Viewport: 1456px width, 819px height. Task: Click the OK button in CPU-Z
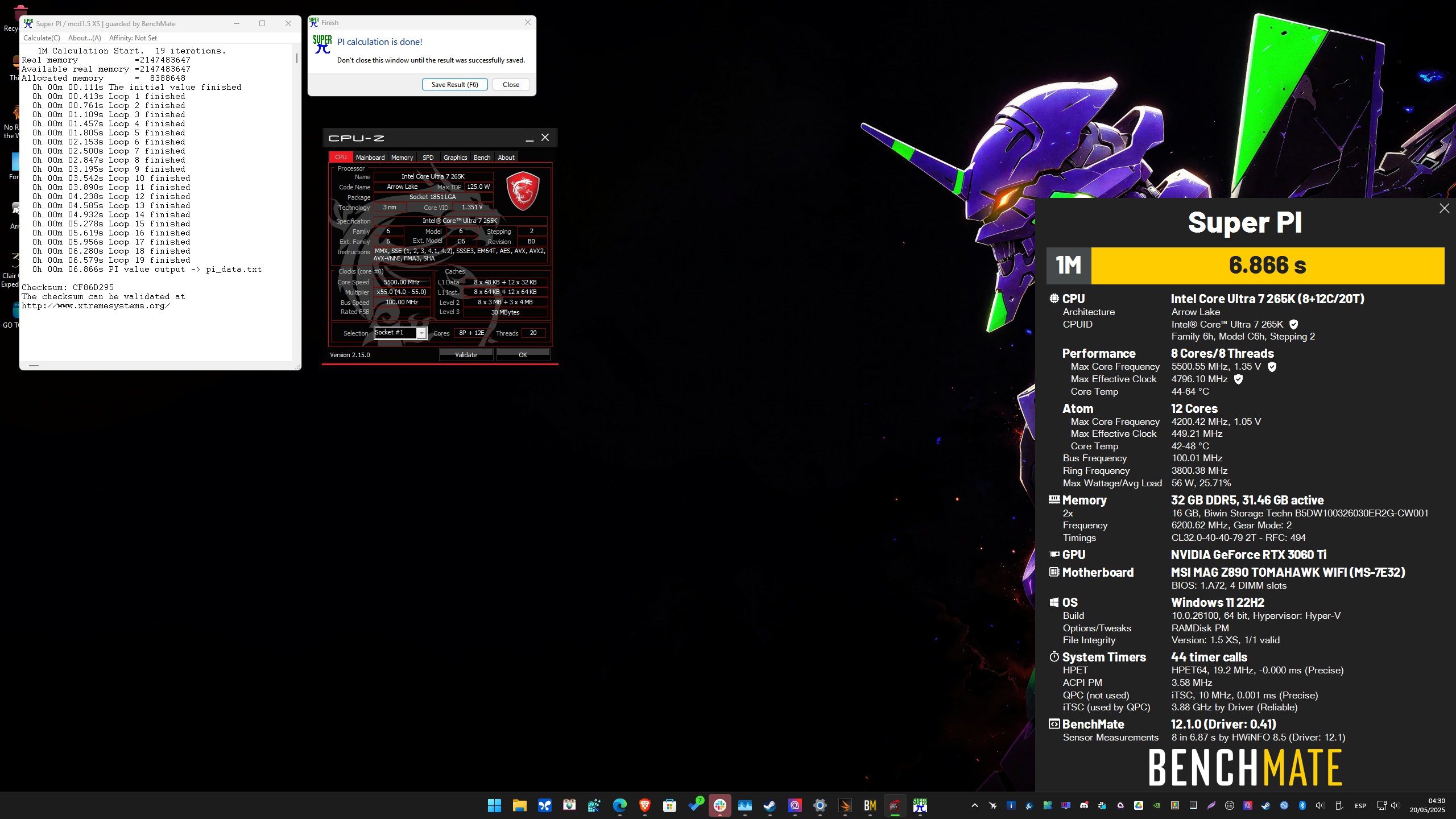[x=523, y=355]
